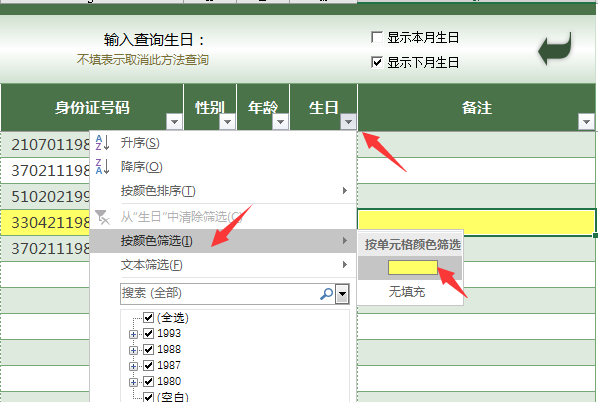Click the descending sort Z-A icon
Image resolution: width=598 pixels, height=402 pixels.
103,167
